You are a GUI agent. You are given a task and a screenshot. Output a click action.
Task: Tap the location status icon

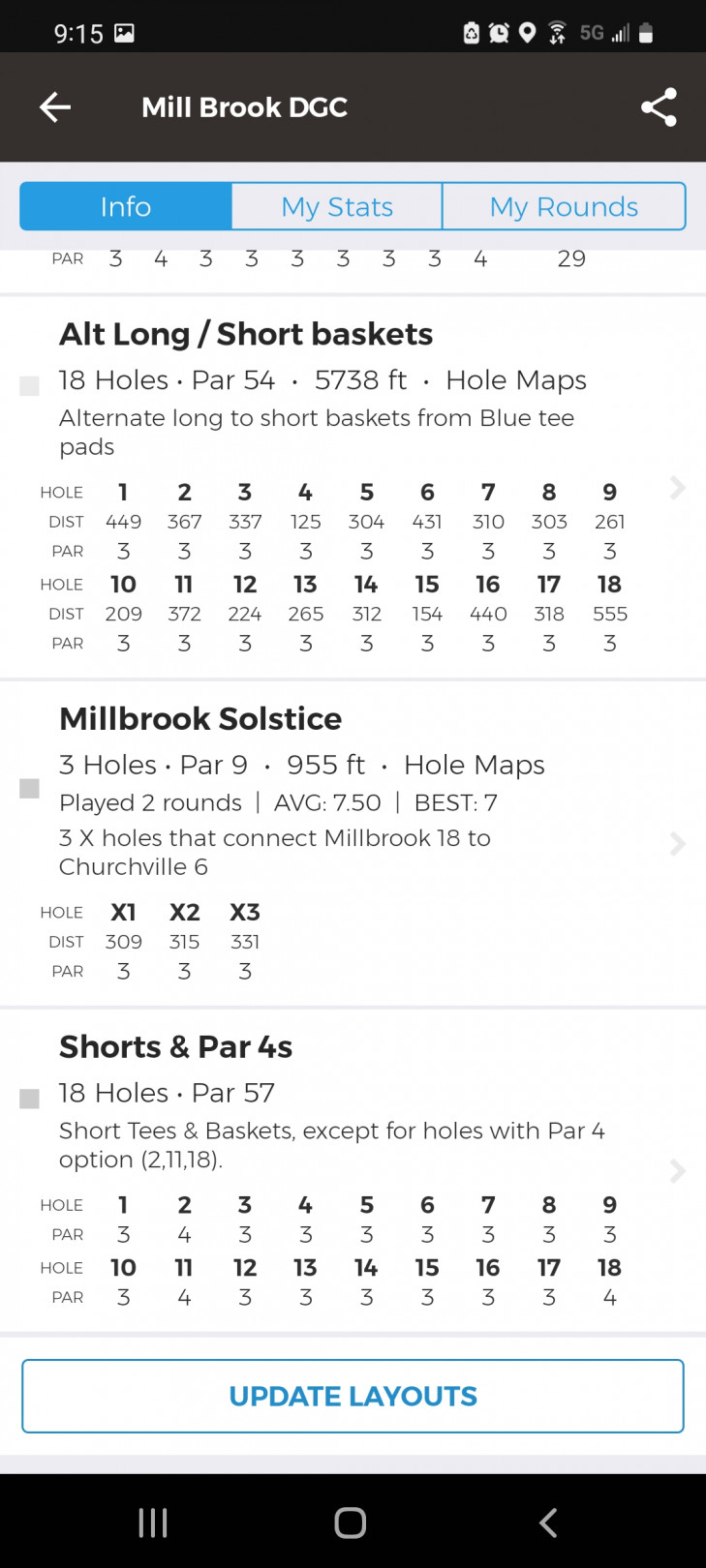coord(528,34)
